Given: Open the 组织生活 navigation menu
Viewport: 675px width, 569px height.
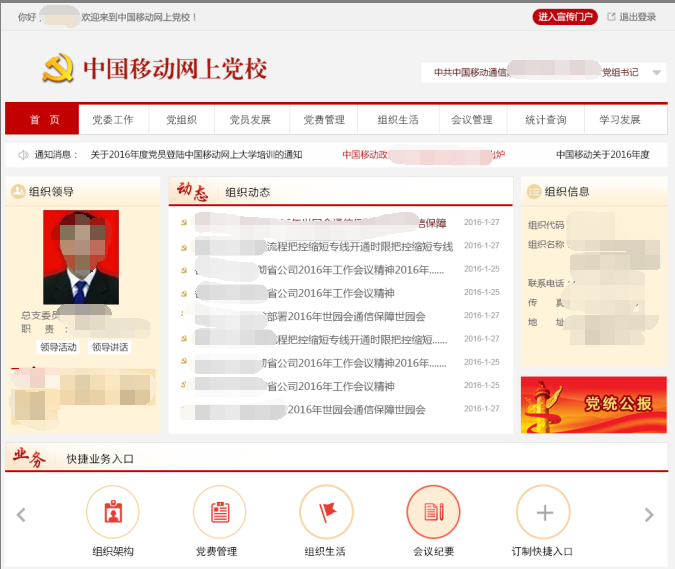Looking at the screenshot, I should click(398, 120).
